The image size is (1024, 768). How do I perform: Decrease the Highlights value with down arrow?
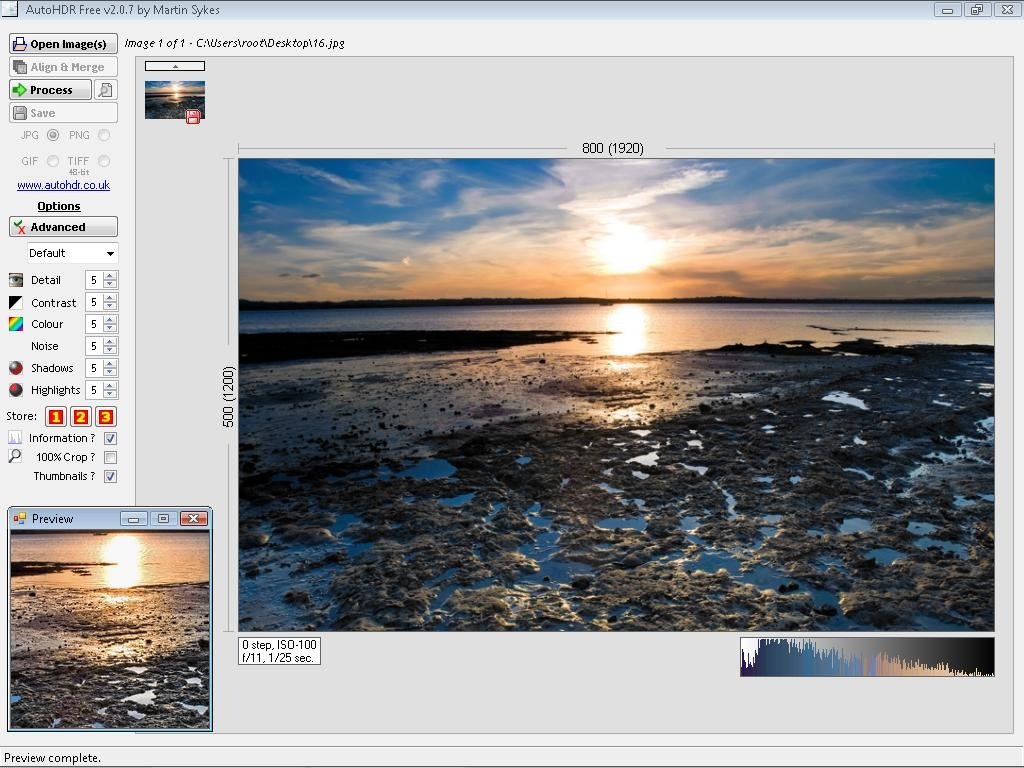tap(110, 394)
